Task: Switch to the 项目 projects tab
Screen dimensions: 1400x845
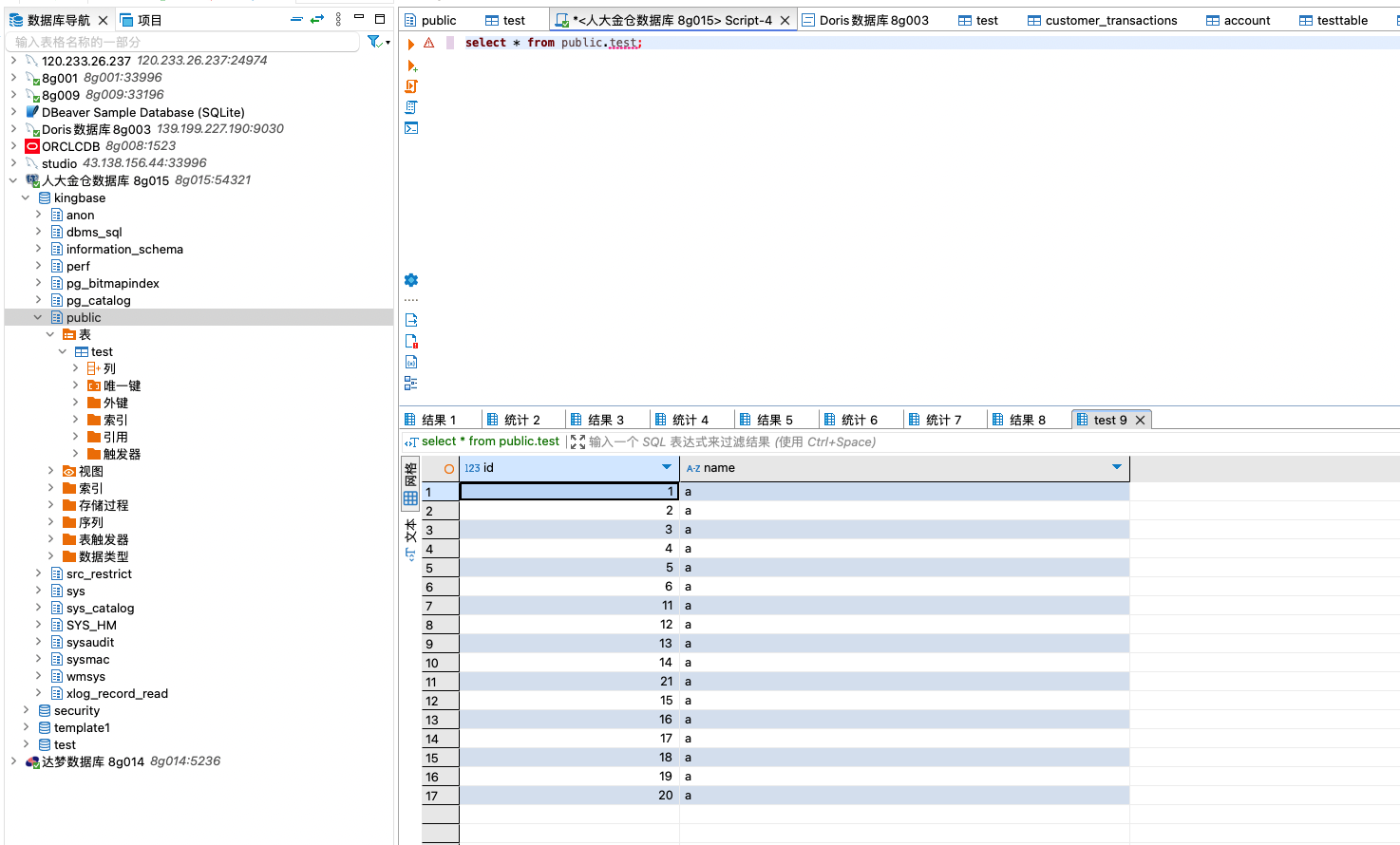Action: (142, 20)
